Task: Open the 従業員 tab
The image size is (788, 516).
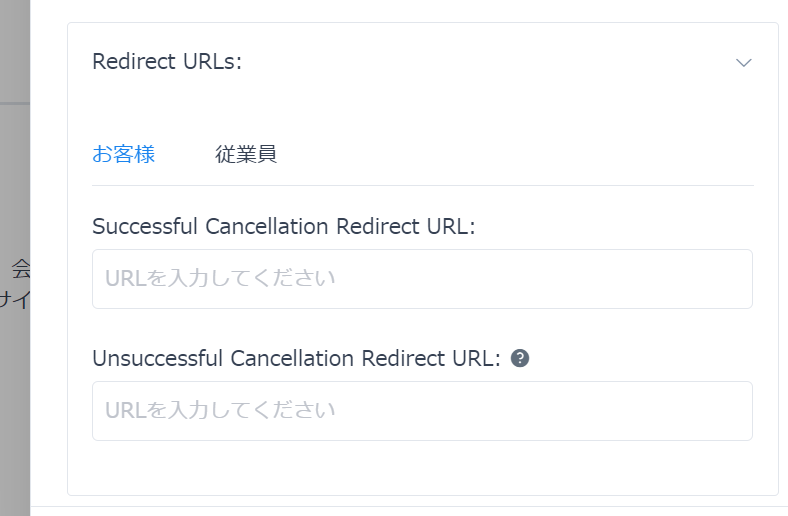Action: coord(246,154)
